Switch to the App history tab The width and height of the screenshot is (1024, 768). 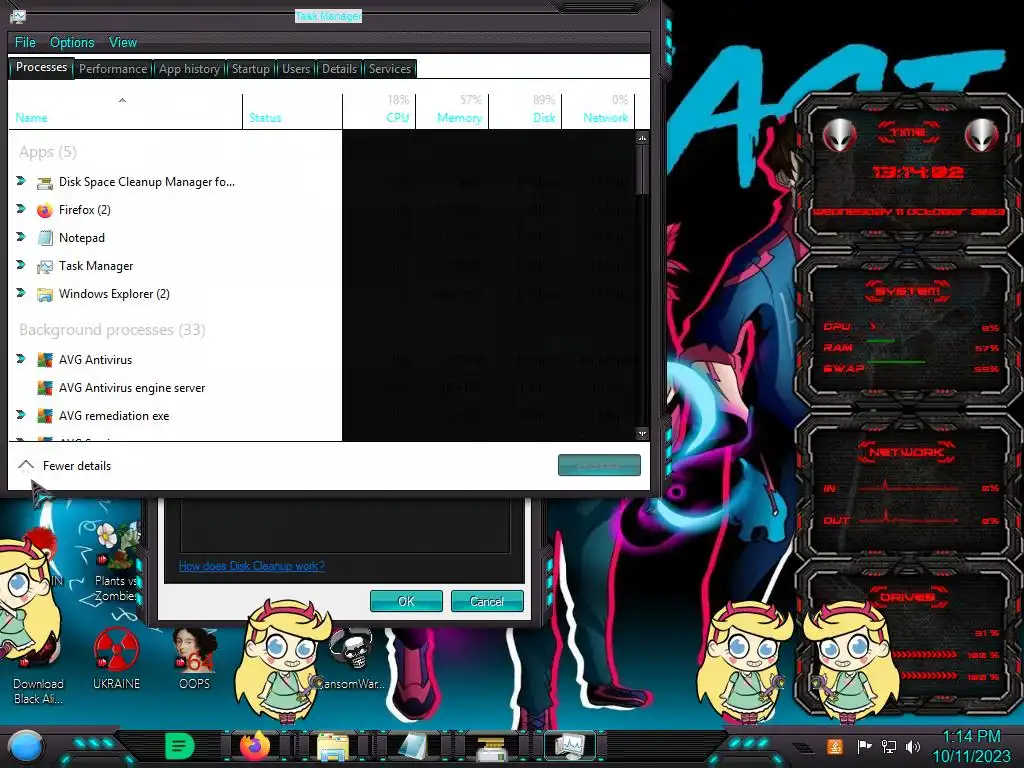pos(189,69)
